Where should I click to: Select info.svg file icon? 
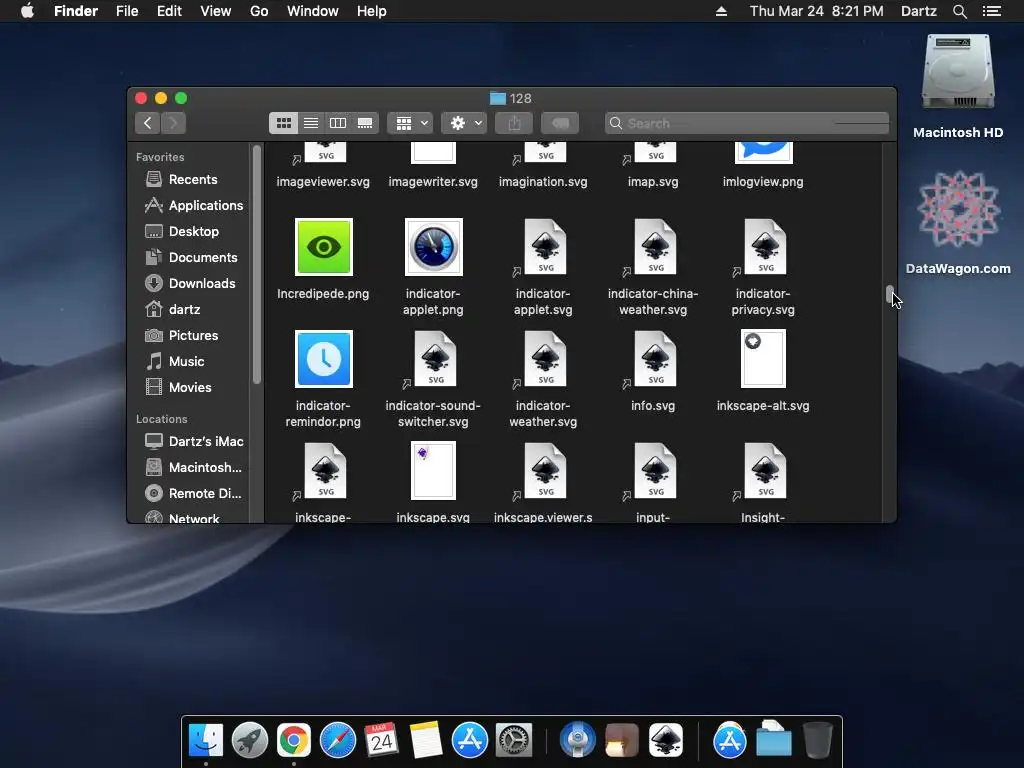[655, 359]
